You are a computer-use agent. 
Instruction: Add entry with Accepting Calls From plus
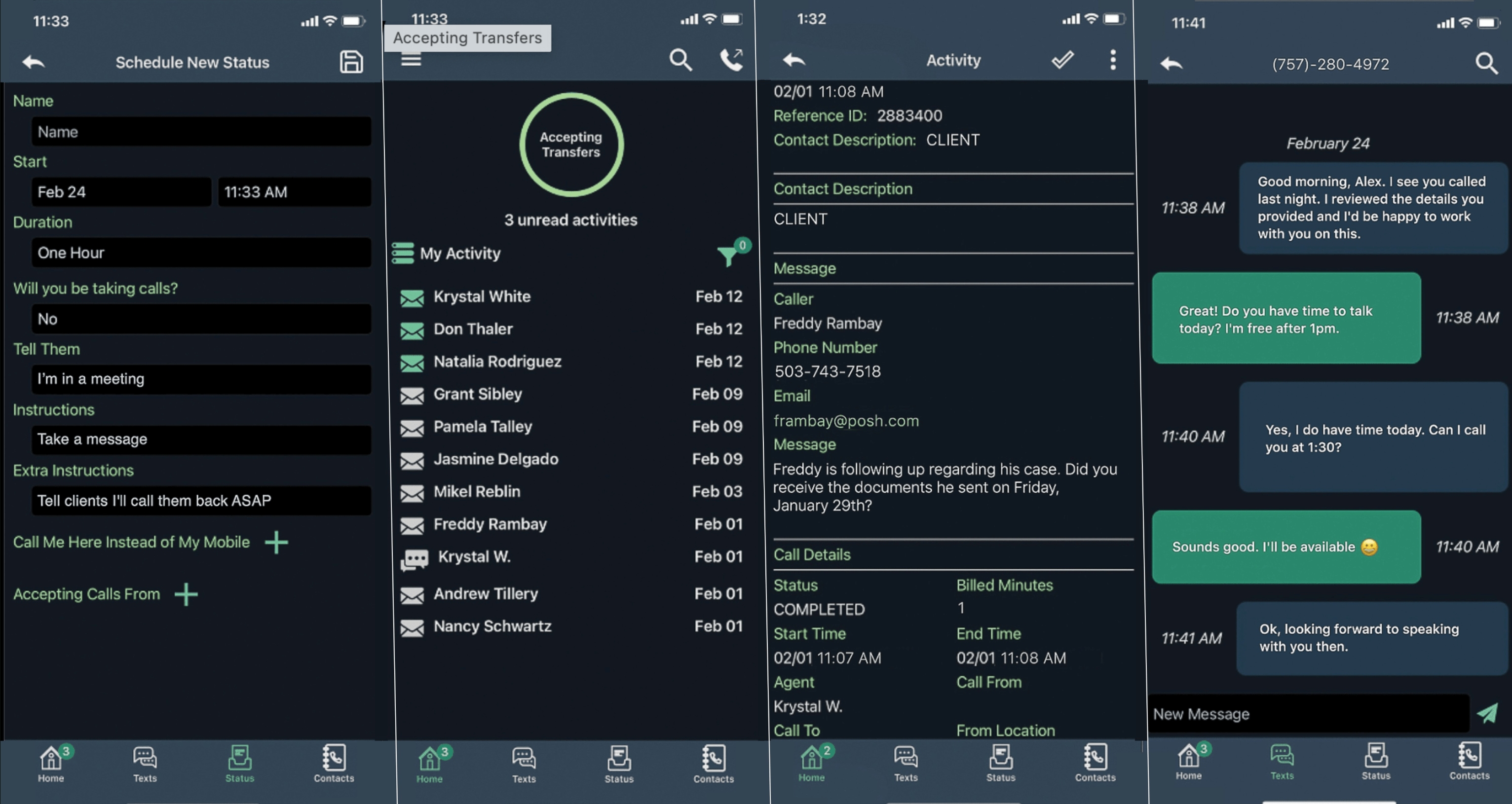pos(186,594)
